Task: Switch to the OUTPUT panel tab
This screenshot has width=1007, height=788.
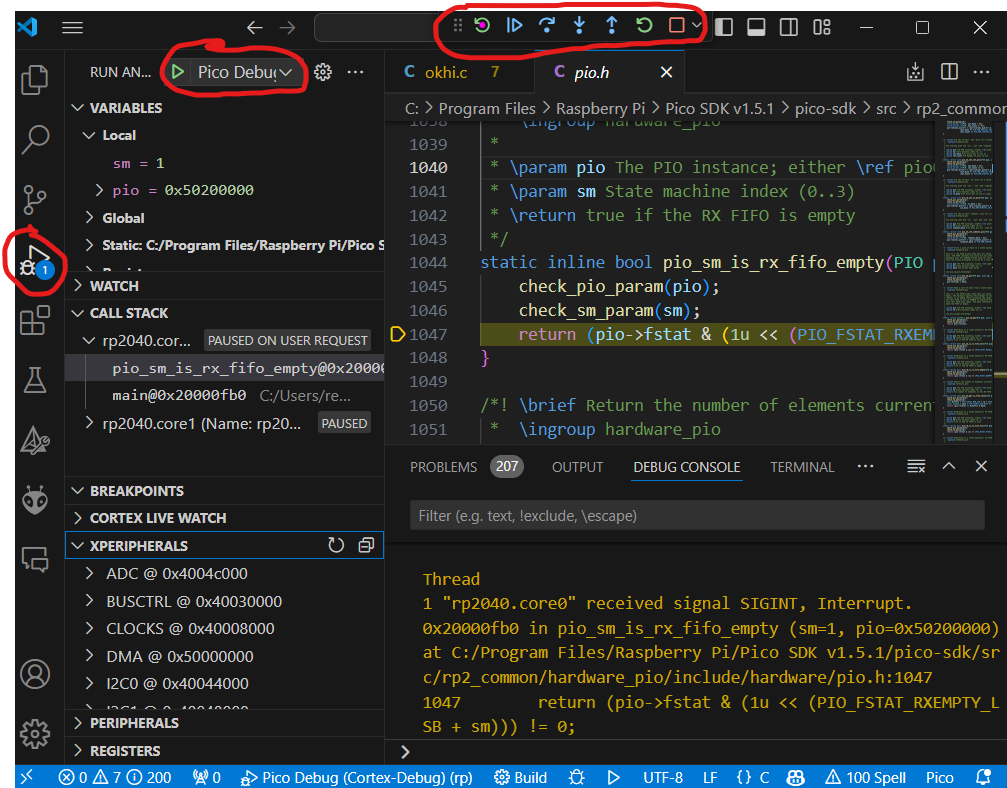Action: (577, 467)
